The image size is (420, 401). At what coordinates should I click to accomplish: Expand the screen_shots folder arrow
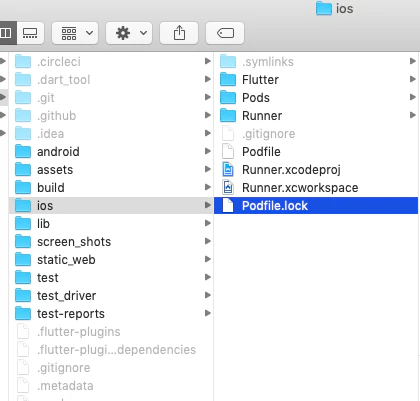point(208,241)
